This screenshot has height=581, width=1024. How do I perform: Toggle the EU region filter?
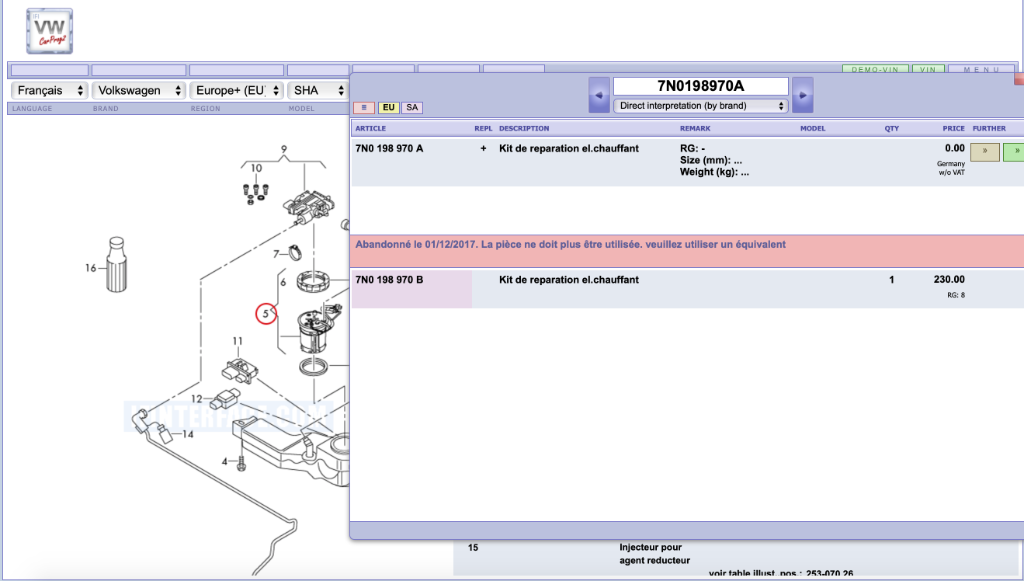(388, 107)
